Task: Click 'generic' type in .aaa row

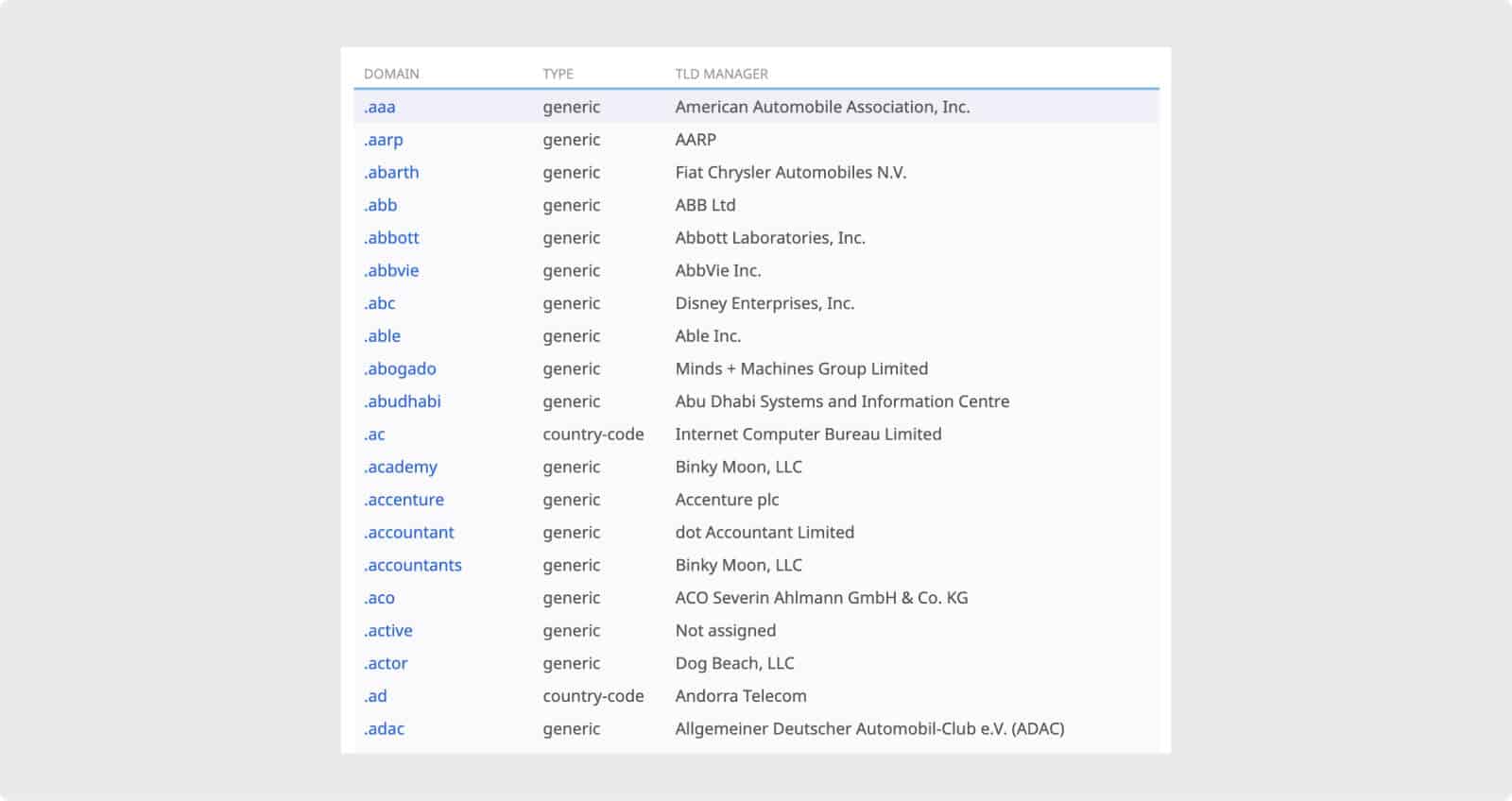Action: tap(572, 107)
